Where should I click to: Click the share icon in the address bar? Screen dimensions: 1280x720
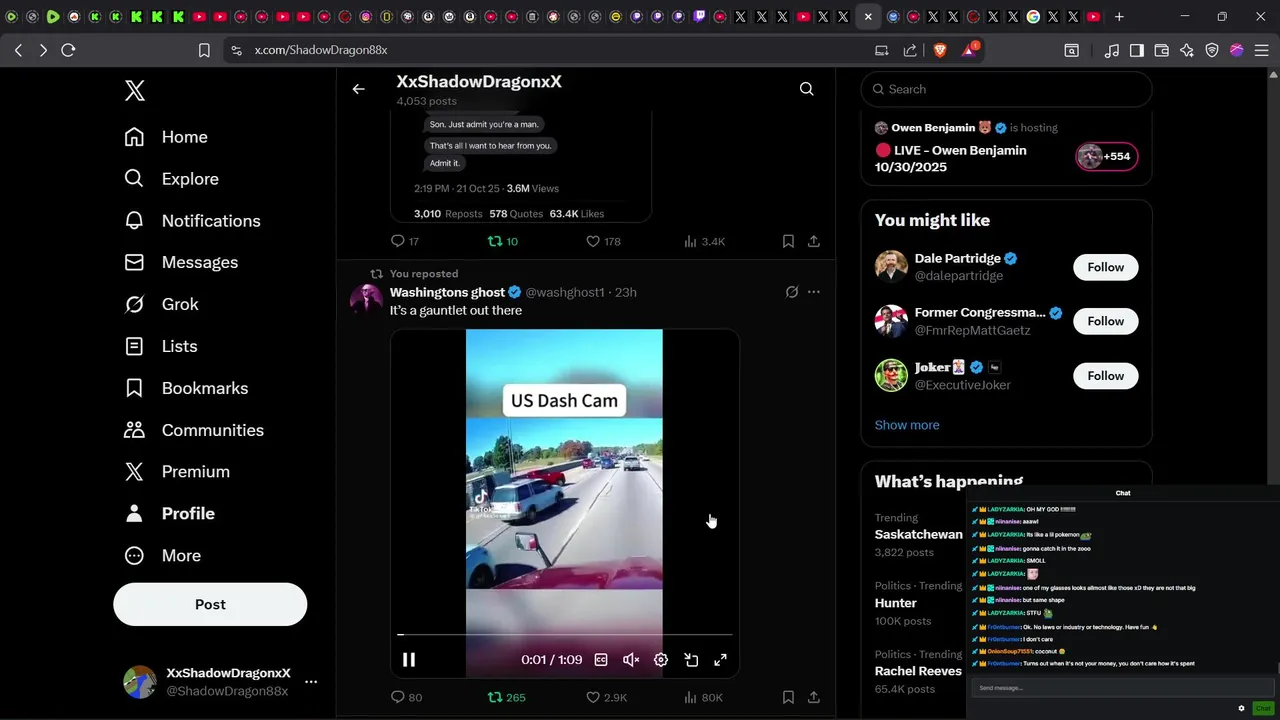click(910, 50)
